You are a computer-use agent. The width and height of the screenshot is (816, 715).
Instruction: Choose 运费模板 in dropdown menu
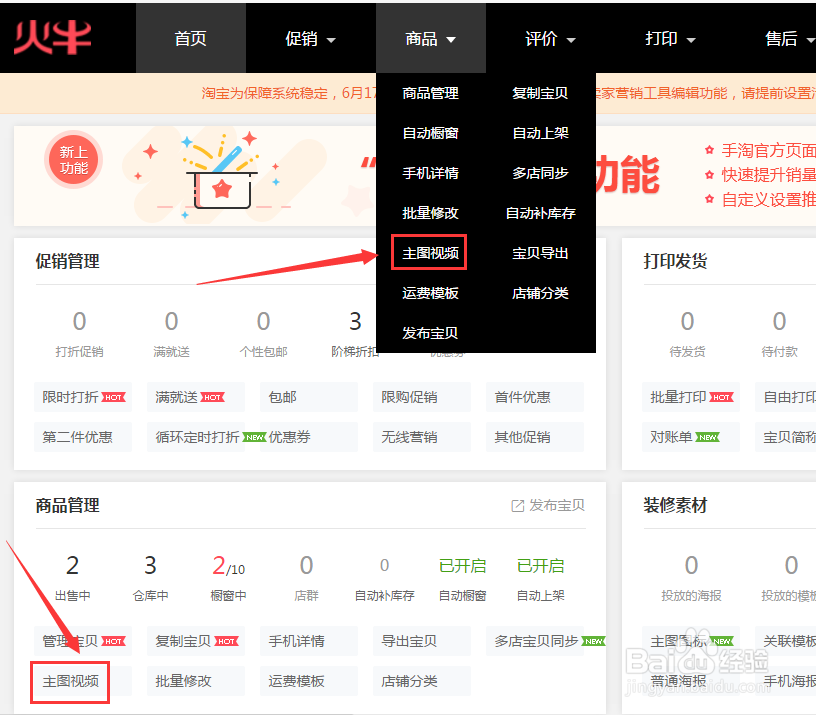point(430,293)
